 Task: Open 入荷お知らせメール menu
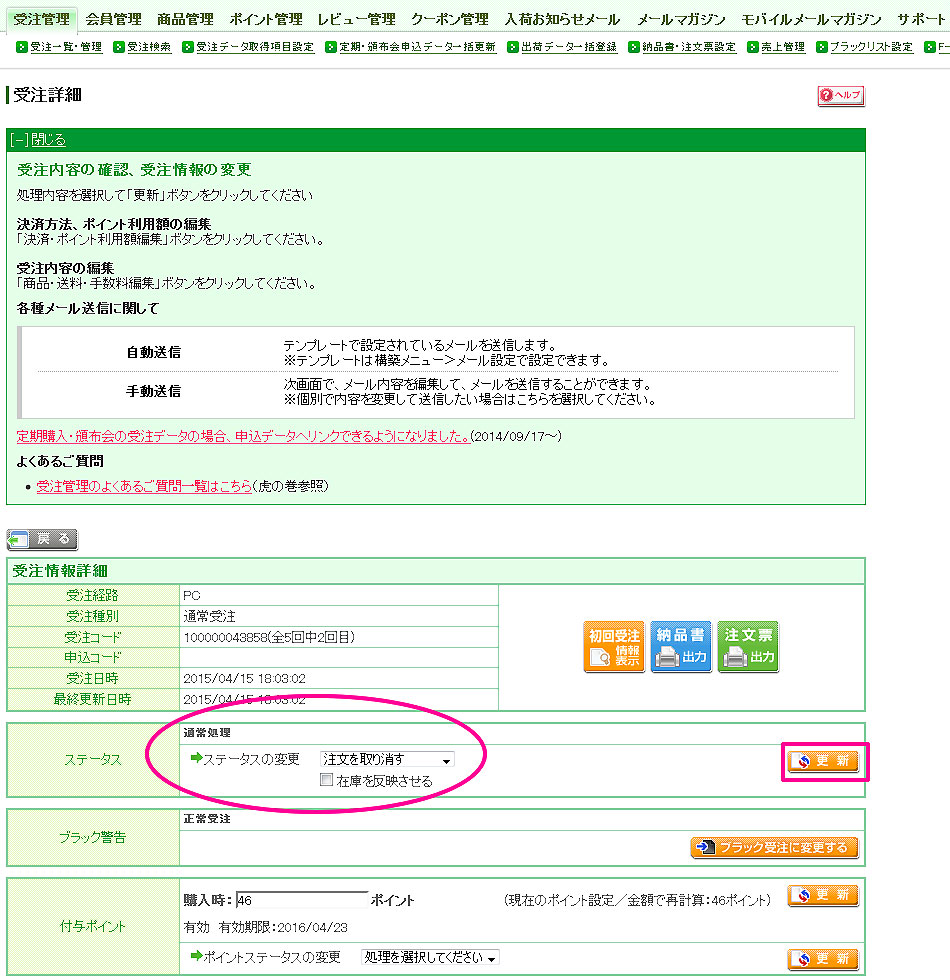point(562,19)
